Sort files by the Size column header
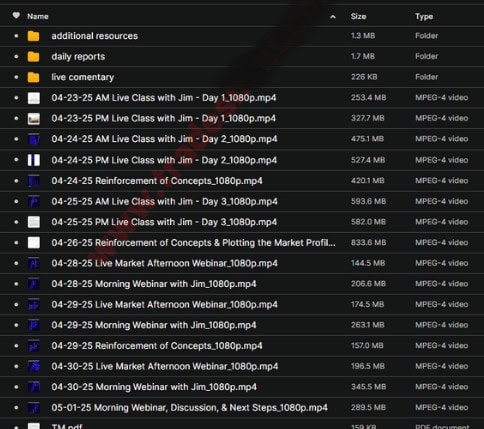 (358, 16)
